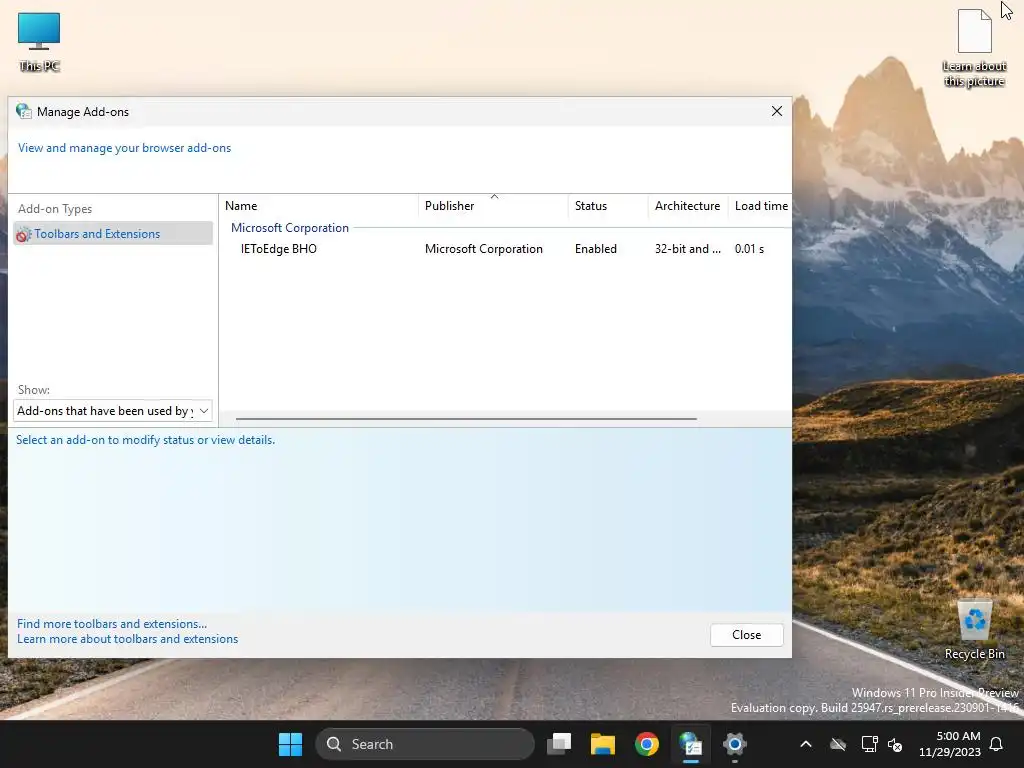Open Find more toolbars and extensions link

point(112,624)
